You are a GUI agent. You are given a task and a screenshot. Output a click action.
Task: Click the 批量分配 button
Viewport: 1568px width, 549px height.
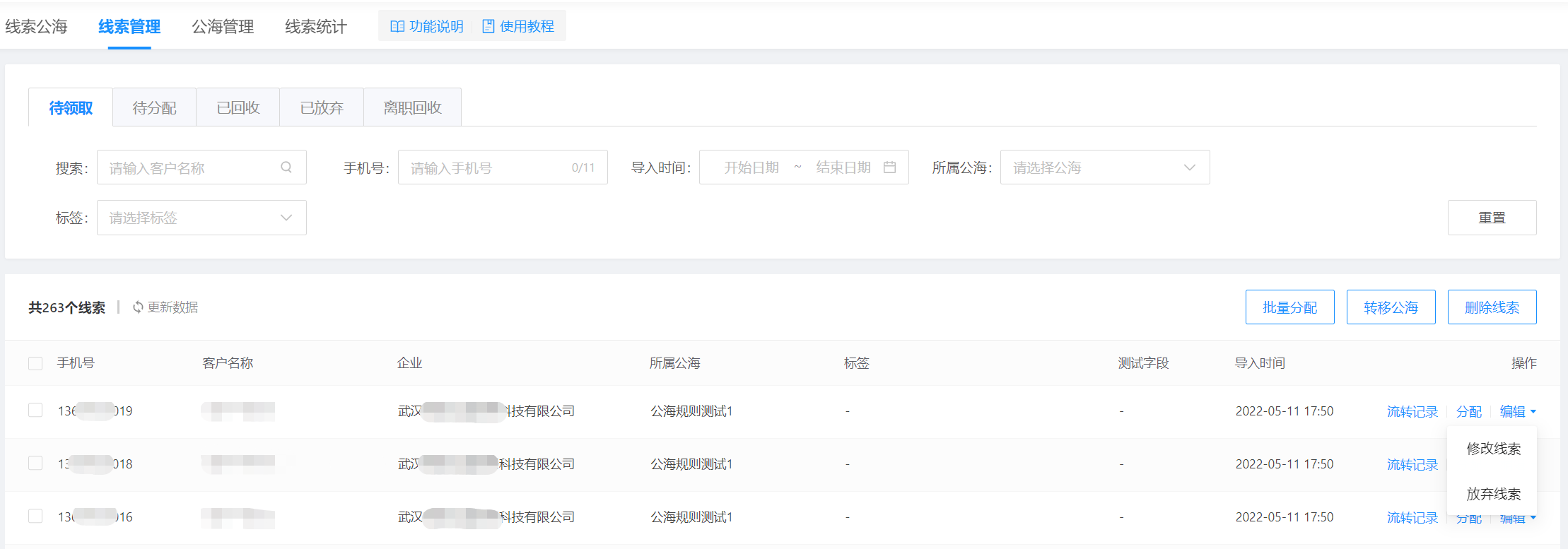[x=1289, y=307]
